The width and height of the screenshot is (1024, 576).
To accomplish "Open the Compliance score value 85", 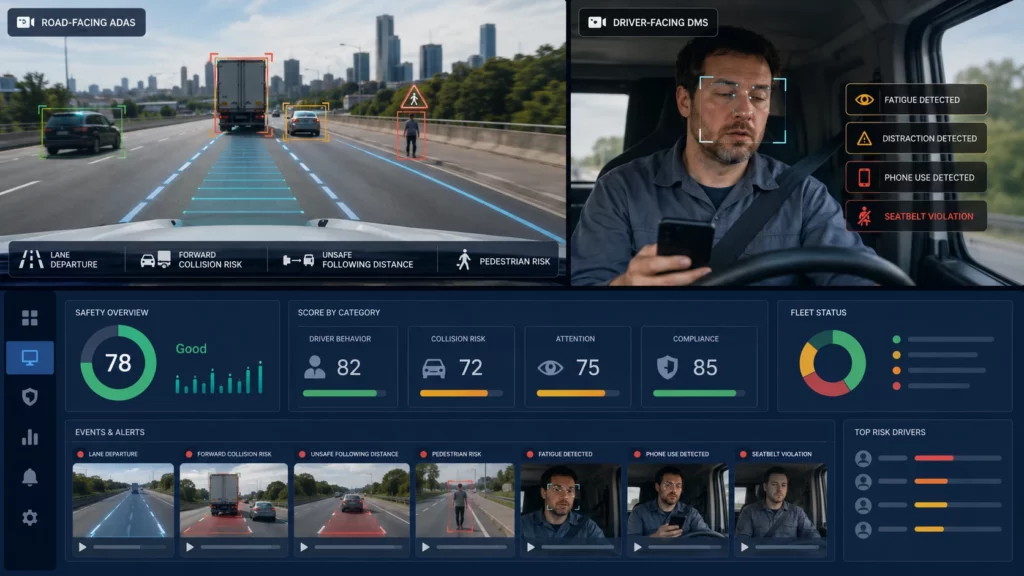I will click(705, 368).
